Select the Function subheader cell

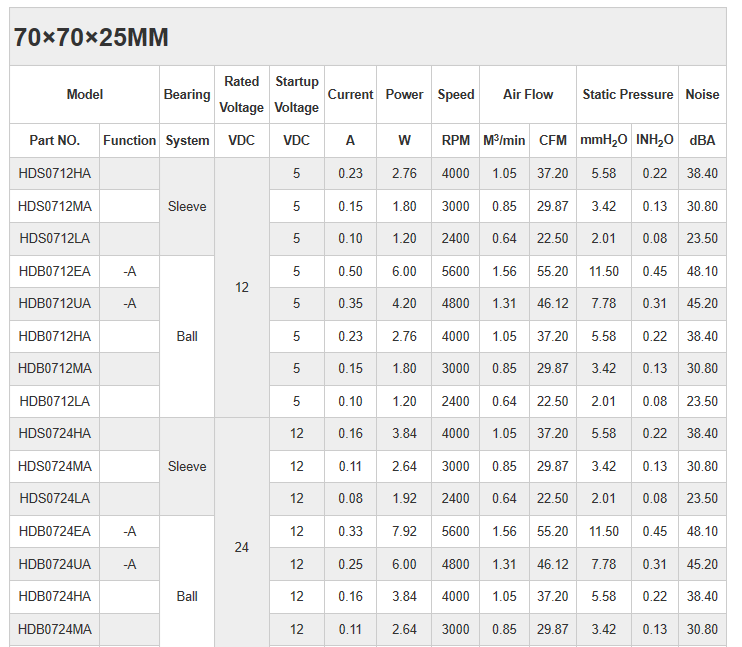click(x=130, y=141)
